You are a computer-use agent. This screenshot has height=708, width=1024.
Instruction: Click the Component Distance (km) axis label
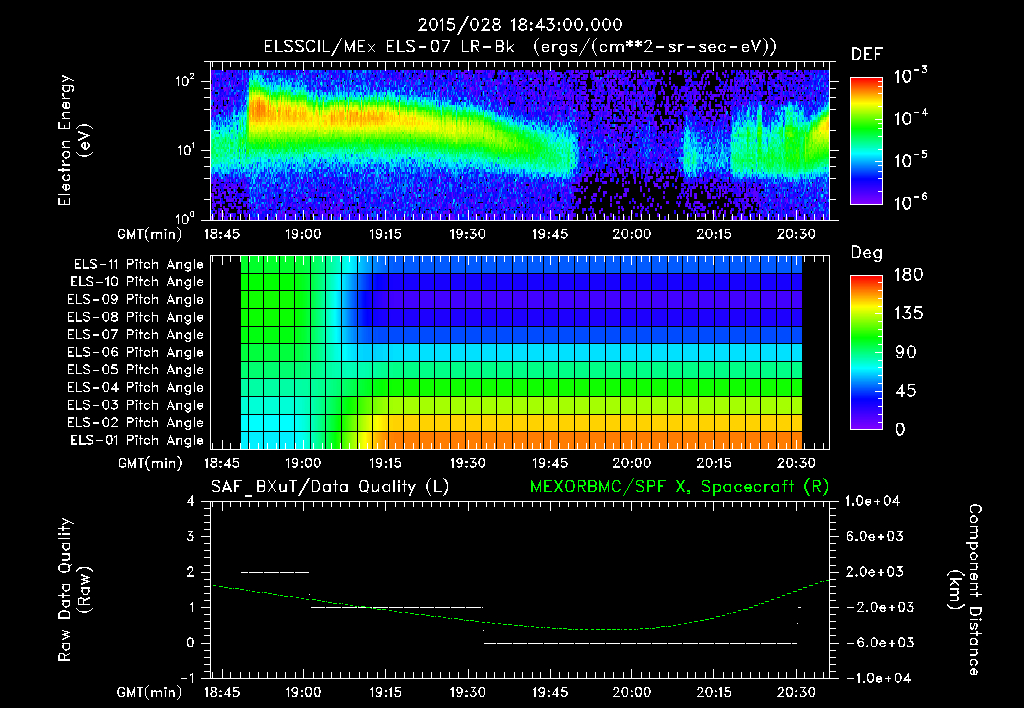point(965,590)
